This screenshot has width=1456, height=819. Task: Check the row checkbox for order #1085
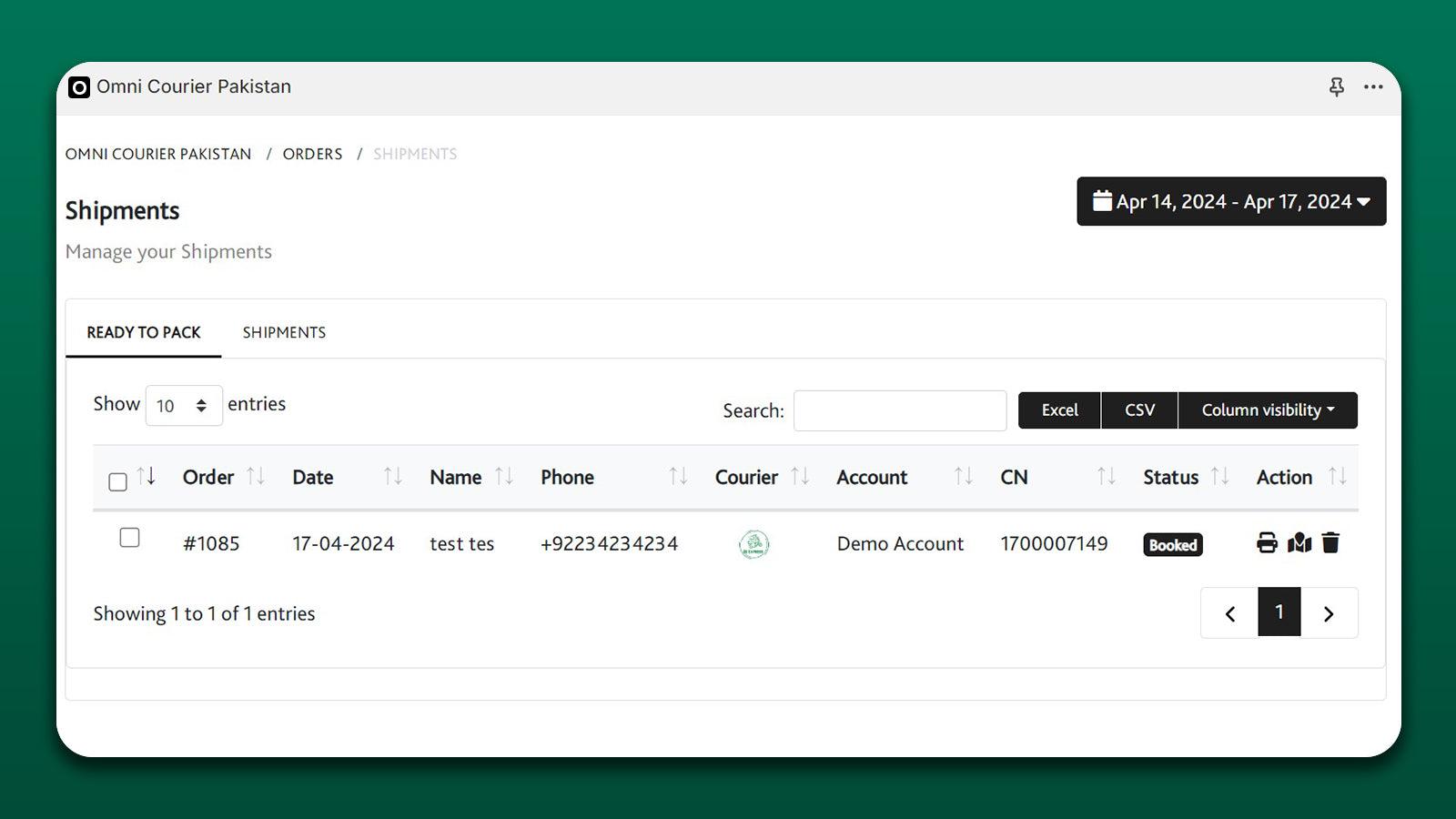coord(129,538)
